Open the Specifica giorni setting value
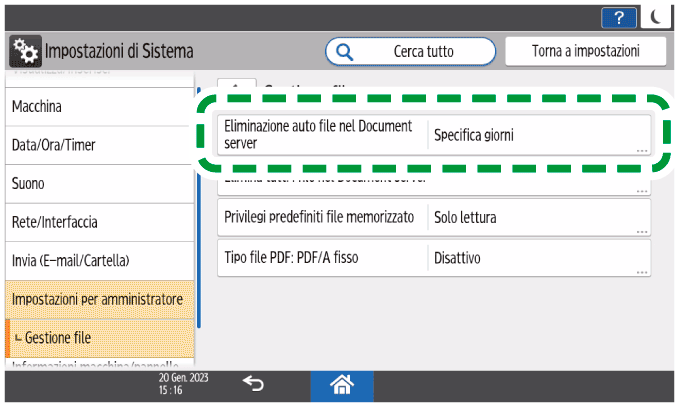 tap(538, 136)
